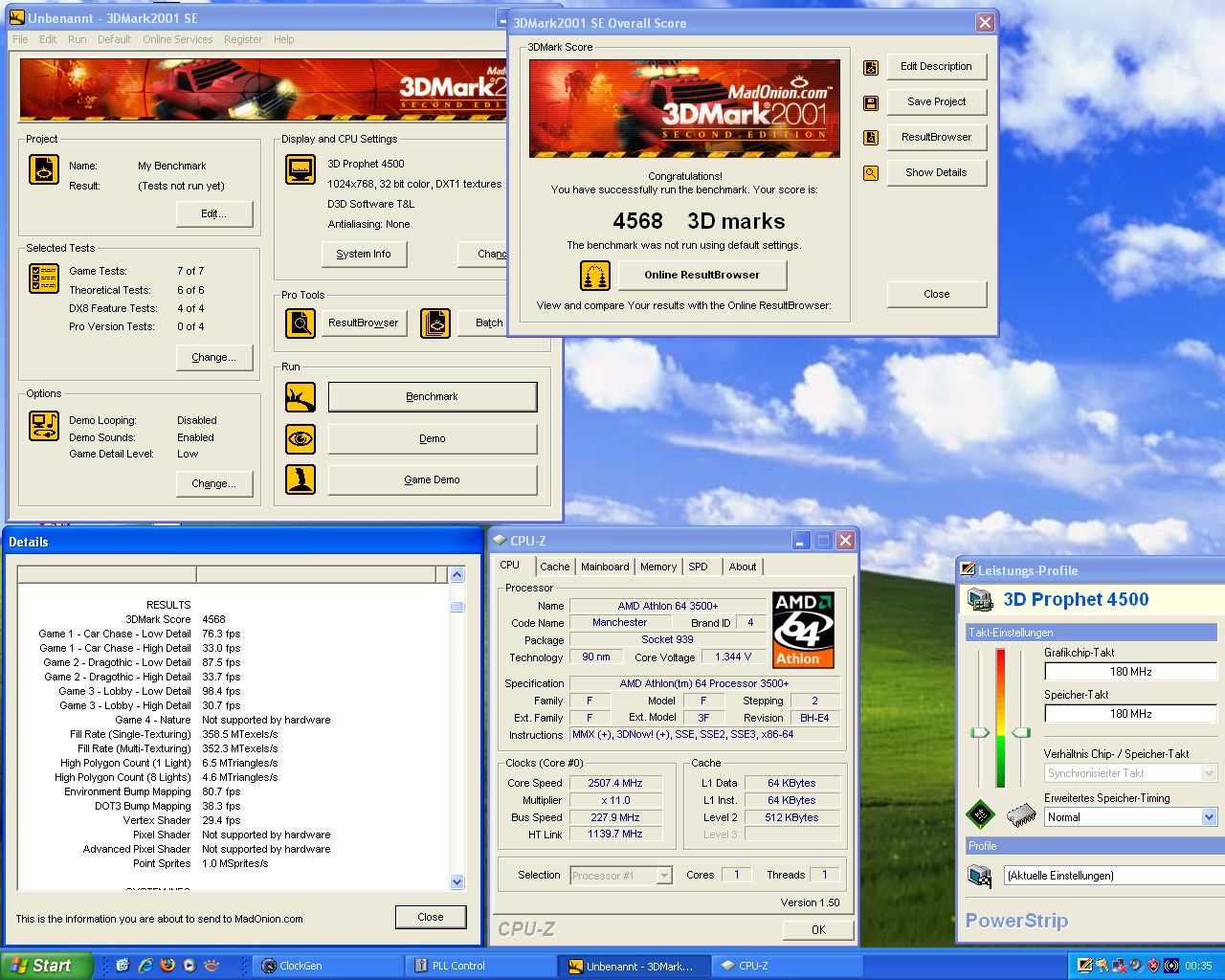Click the icon beside Online ResultBrowser
The image size is (1225, 980).
(595, 276)
